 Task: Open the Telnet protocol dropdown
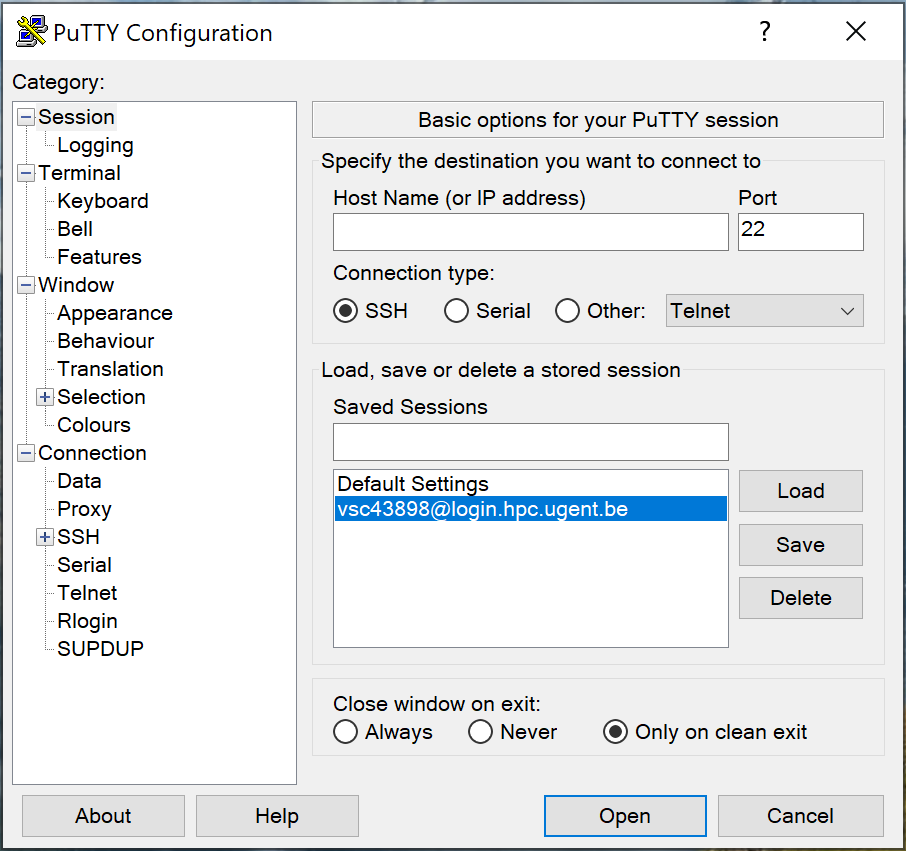[765, 311]
